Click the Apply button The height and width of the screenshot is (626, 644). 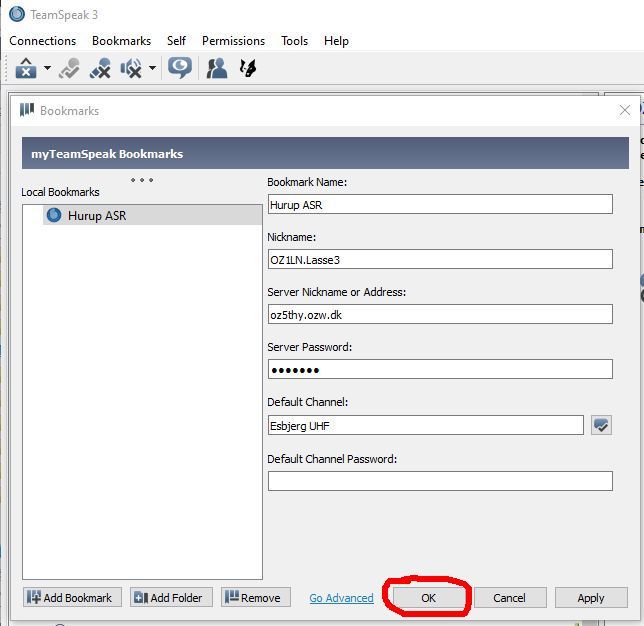(x=591, y=598)
